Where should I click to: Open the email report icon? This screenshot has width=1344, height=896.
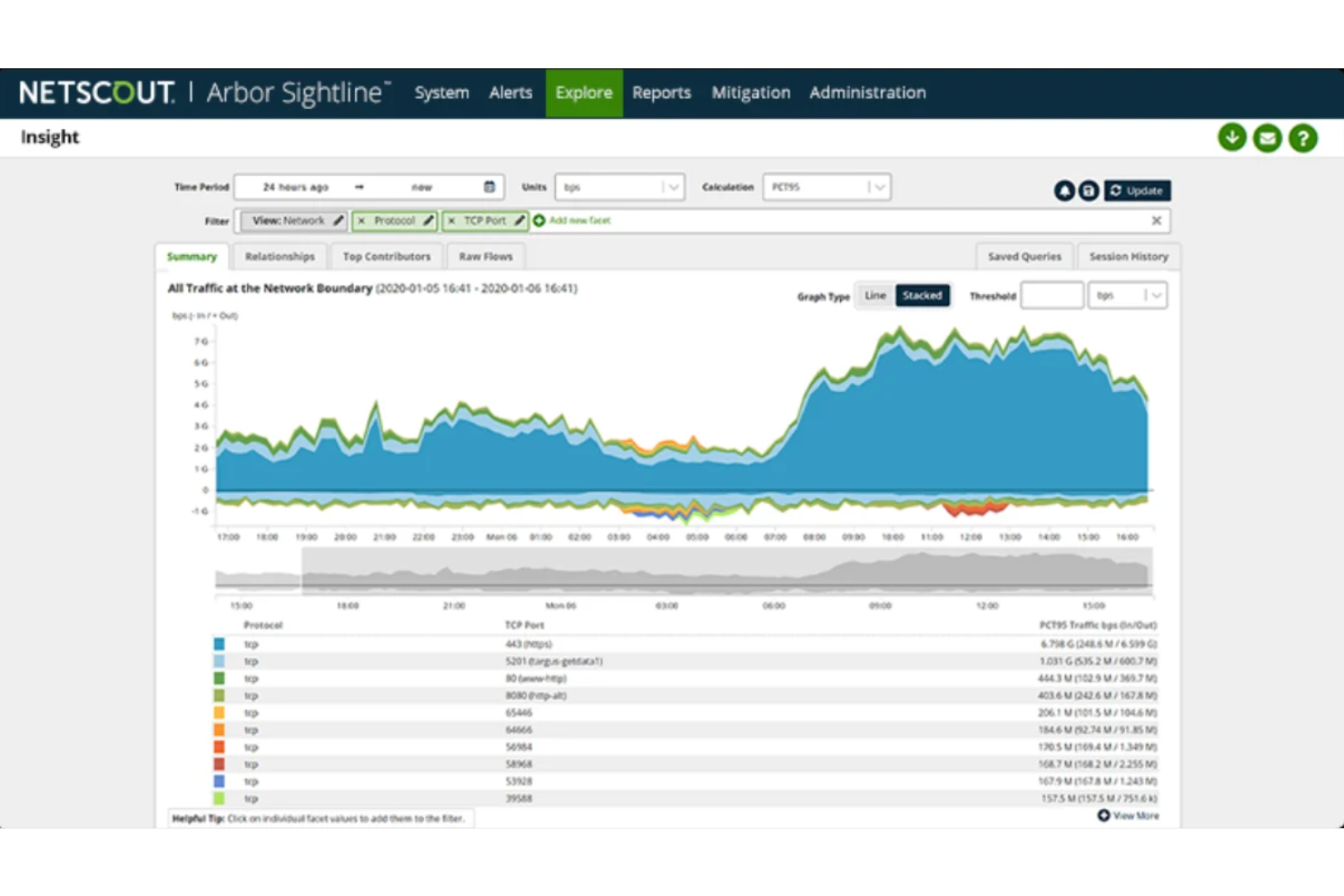pos(1267,137)
